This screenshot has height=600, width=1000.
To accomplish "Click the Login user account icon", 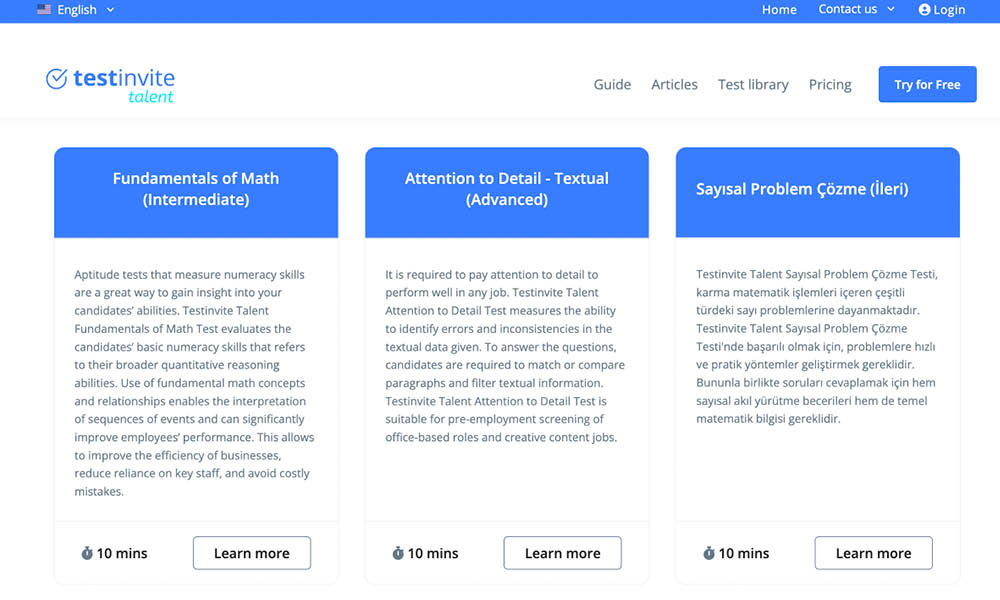I will (924, 10).
